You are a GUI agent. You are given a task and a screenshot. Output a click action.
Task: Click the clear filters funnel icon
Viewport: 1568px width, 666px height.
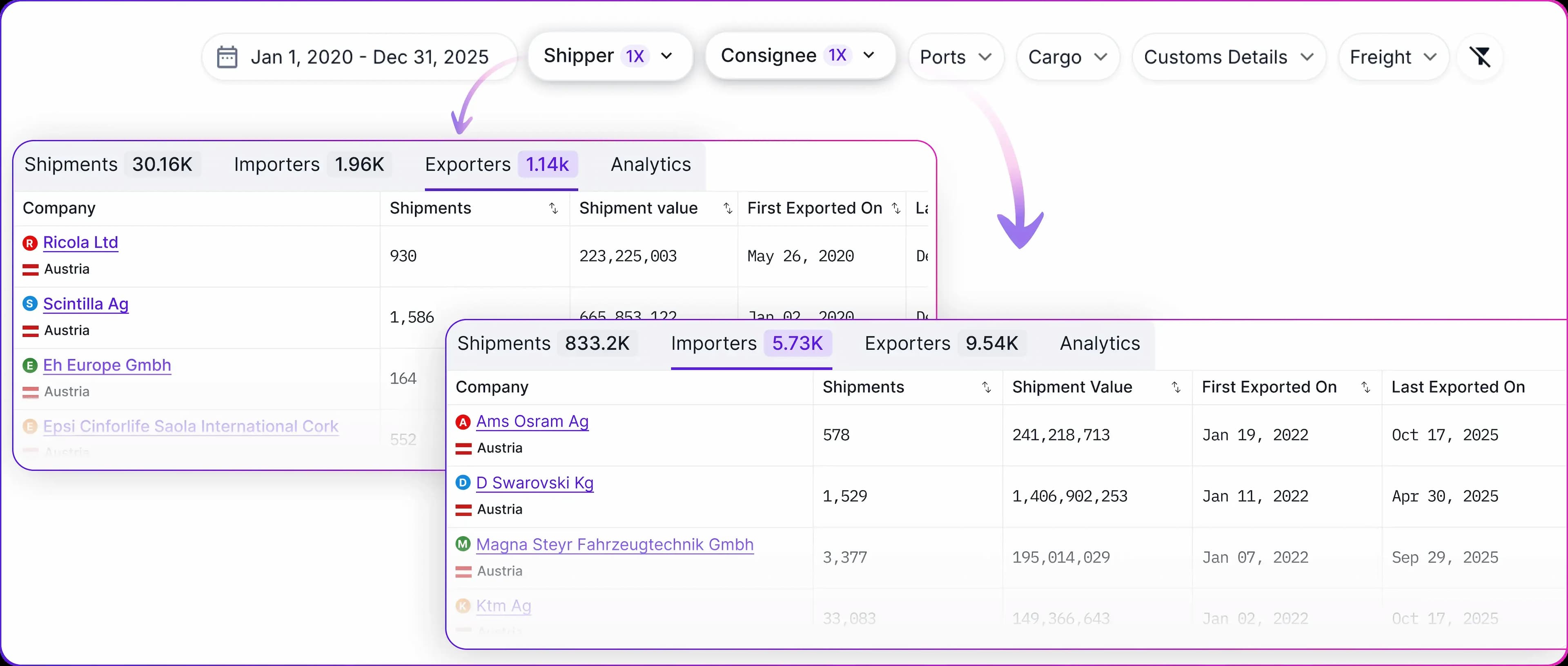1480,57
